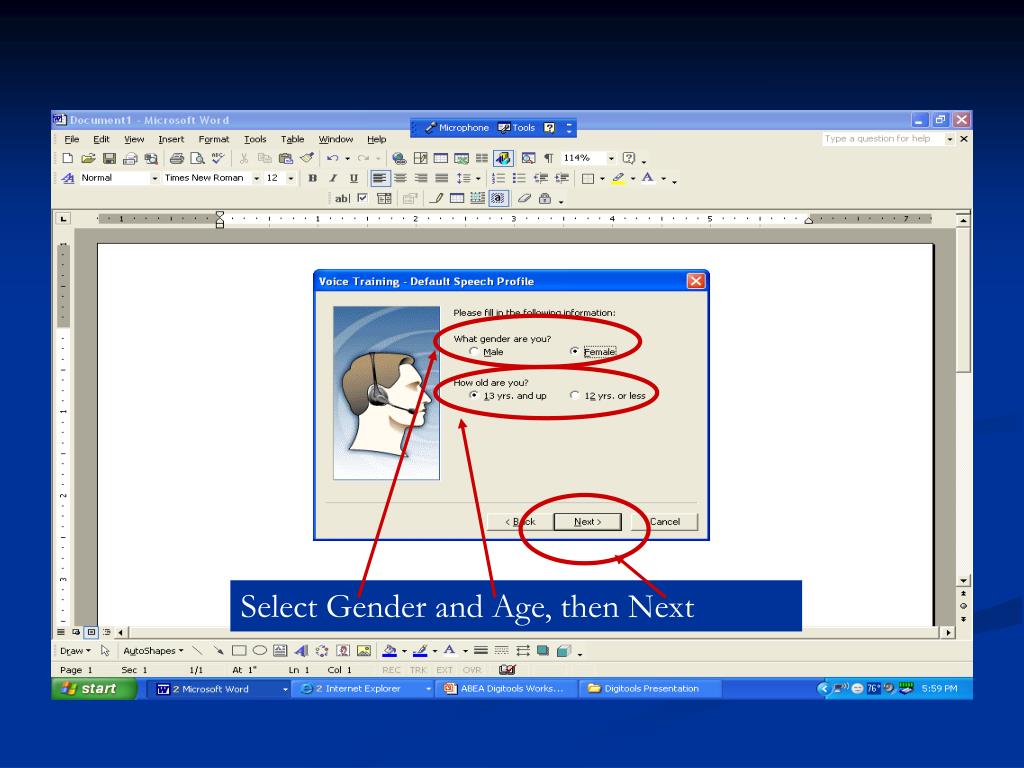This screenshot has height=768, width=1024.
Task: Open the AutoShapes menu
Action: (153, 650)
